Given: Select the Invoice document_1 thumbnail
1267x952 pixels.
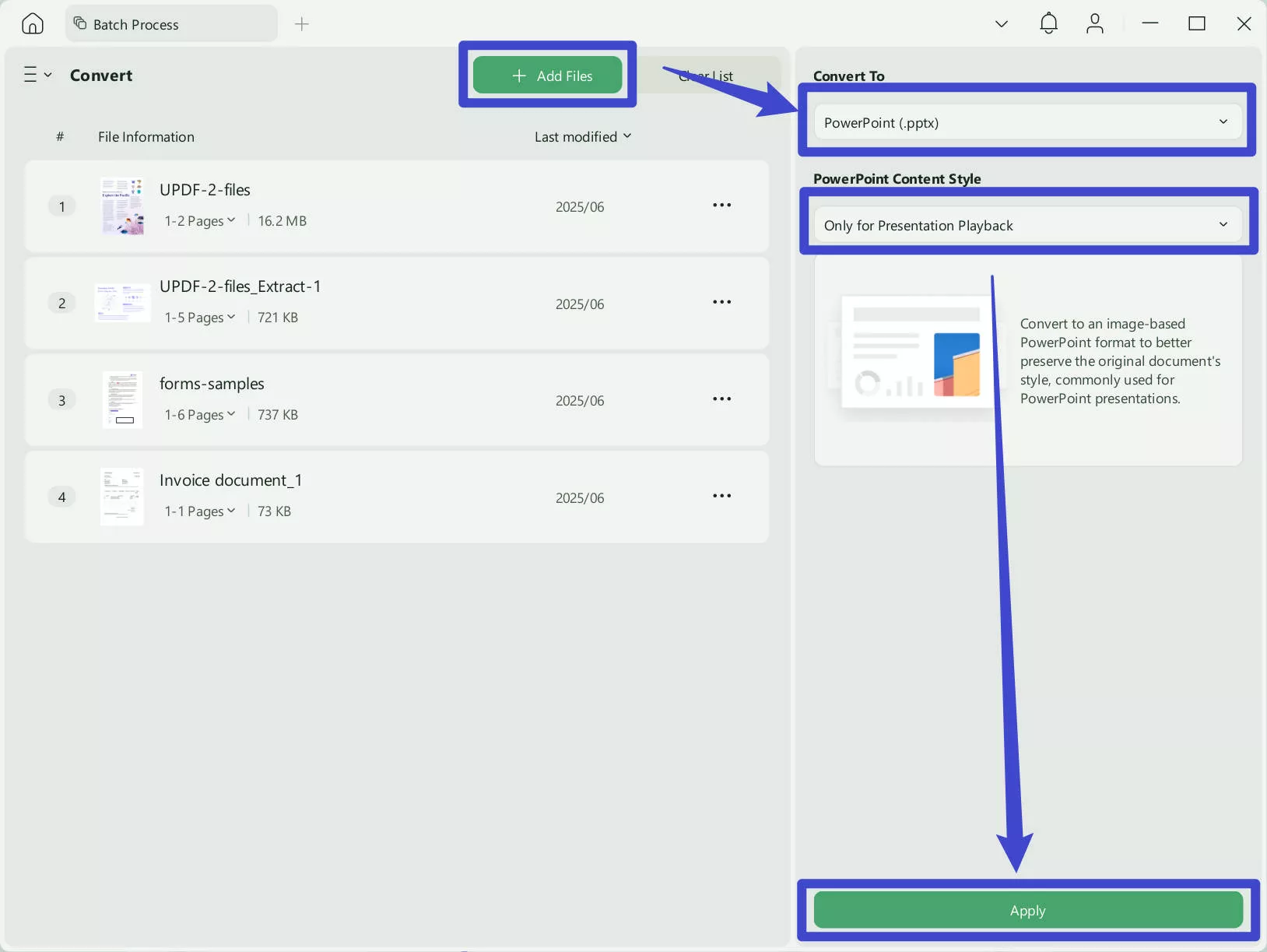Looking at the screenshot, I should click(122, 497).
